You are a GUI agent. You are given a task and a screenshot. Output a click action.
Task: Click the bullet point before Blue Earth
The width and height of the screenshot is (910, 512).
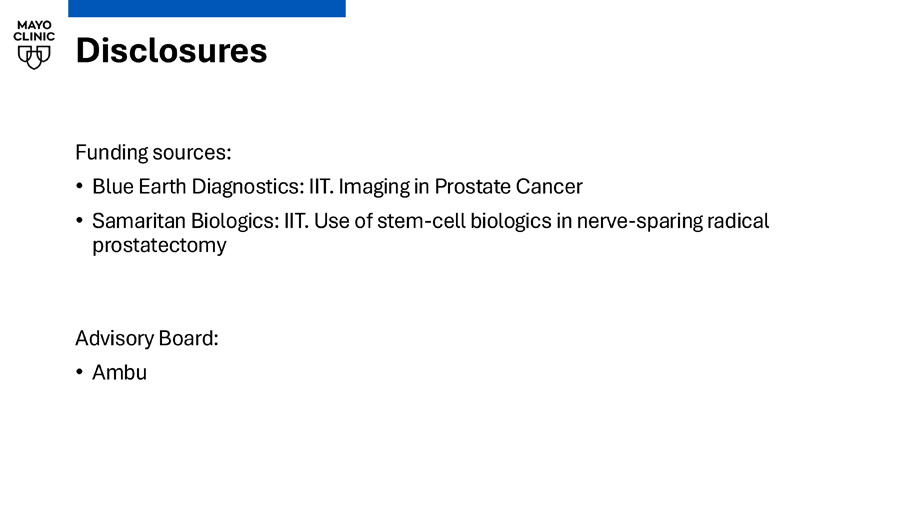point(80,186)
